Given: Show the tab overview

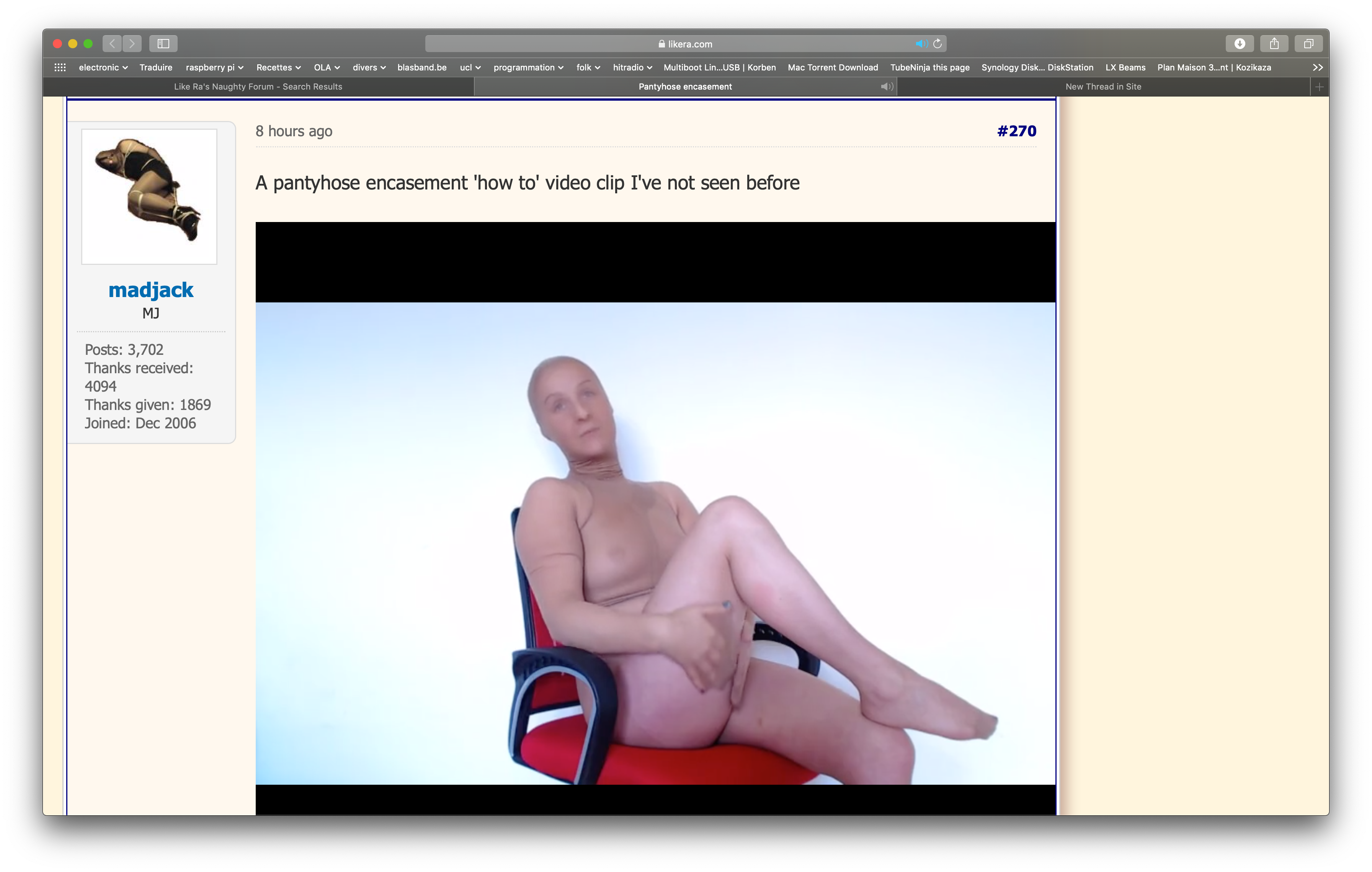Looking at the screenshot, I should click(1309, 43).
